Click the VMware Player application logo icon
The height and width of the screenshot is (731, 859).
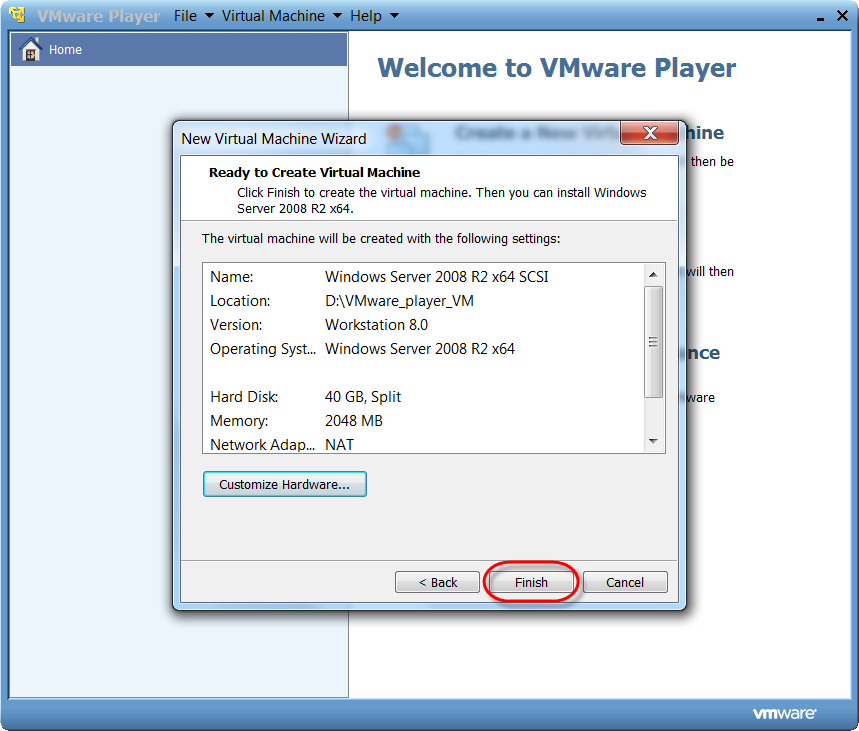[17, 15]
